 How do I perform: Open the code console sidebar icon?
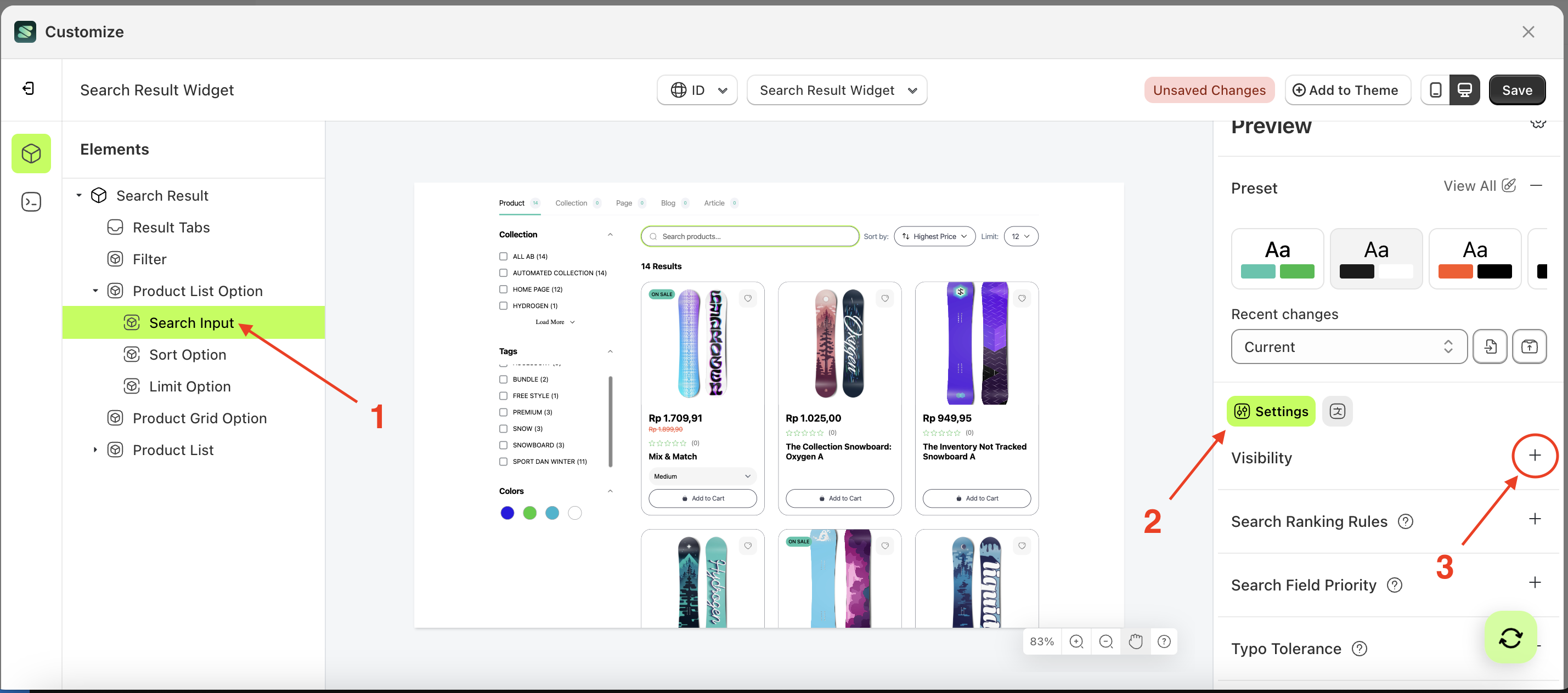click(x=31, y=202)
